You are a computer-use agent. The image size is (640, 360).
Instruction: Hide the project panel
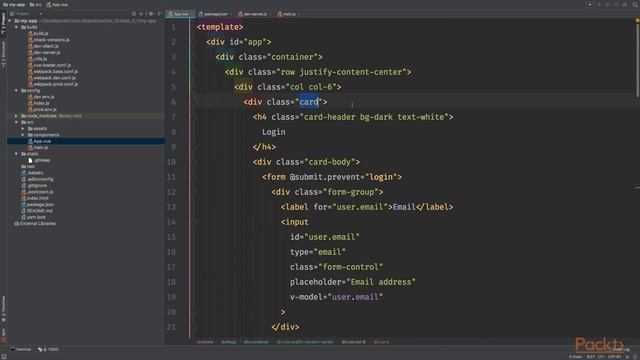pos(159,14)
